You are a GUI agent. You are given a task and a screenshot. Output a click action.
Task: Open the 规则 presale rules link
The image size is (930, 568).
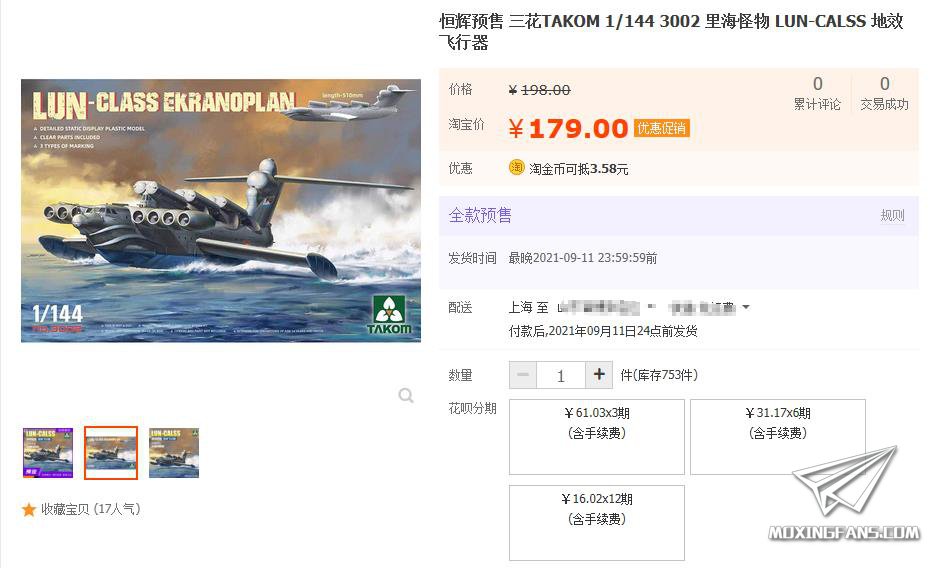pyautogui.click(x=892, y=215)
